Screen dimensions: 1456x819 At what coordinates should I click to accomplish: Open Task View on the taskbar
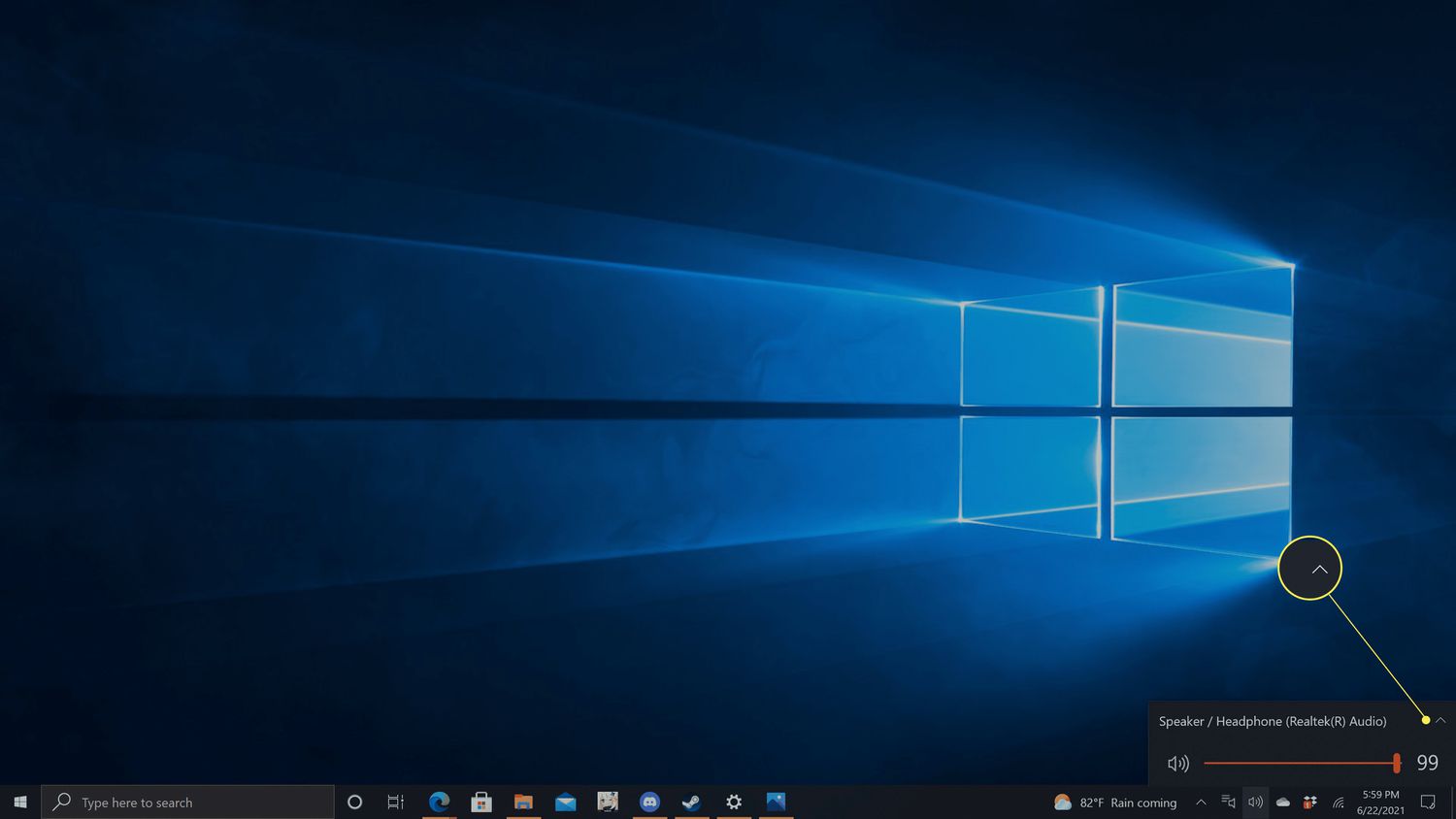click(396, 803)
